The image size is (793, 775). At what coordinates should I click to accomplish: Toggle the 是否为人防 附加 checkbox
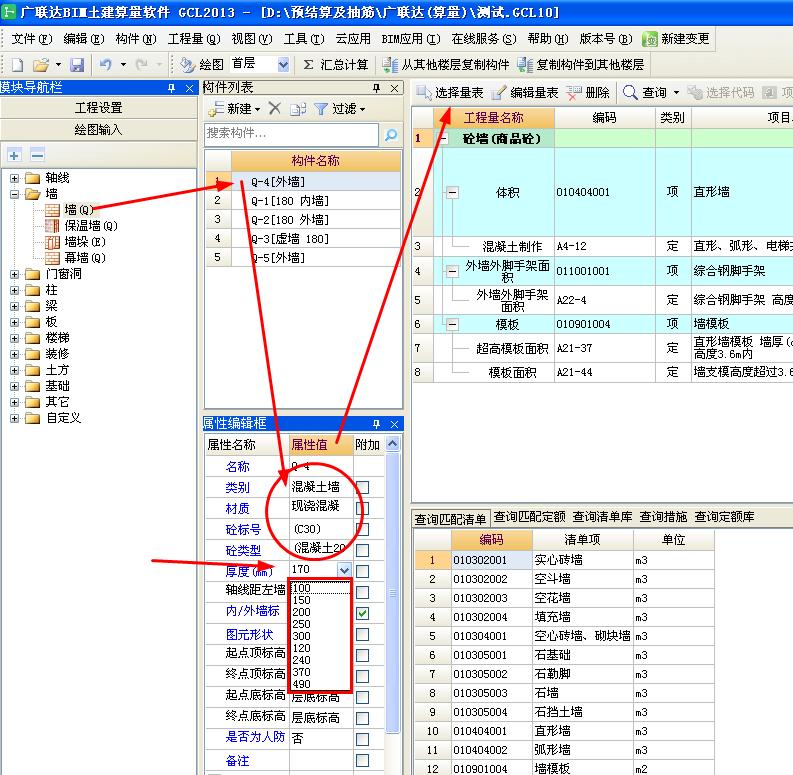tap(363, 740)
